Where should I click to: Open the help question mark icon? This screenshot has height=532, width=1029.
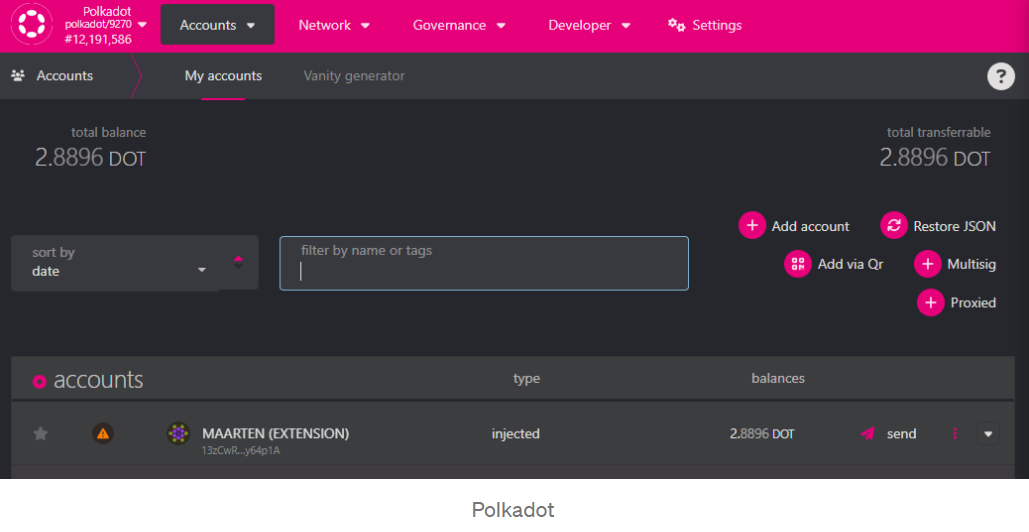(x=1000, y=76)
